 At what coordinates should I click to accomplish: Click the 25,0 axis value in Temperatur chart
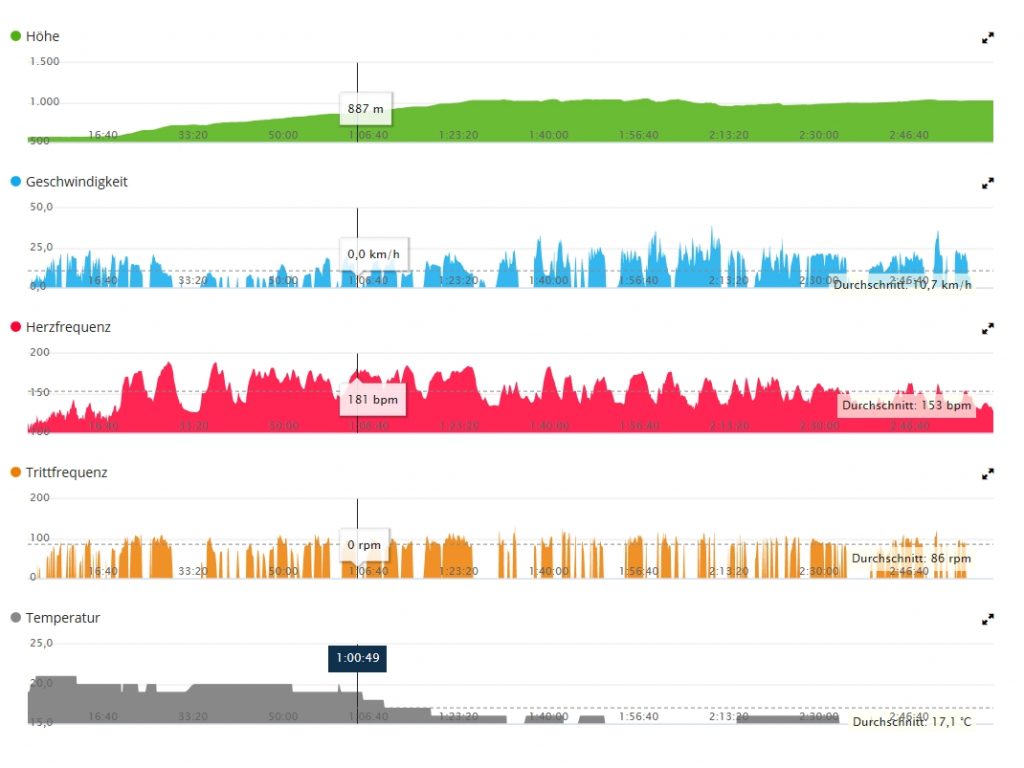tap(41, 643)
